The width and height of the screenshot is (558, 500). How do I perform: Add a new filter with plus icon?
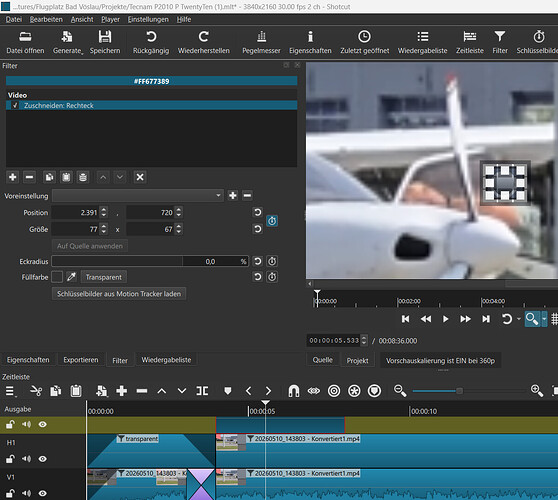(x=12, y=177)
